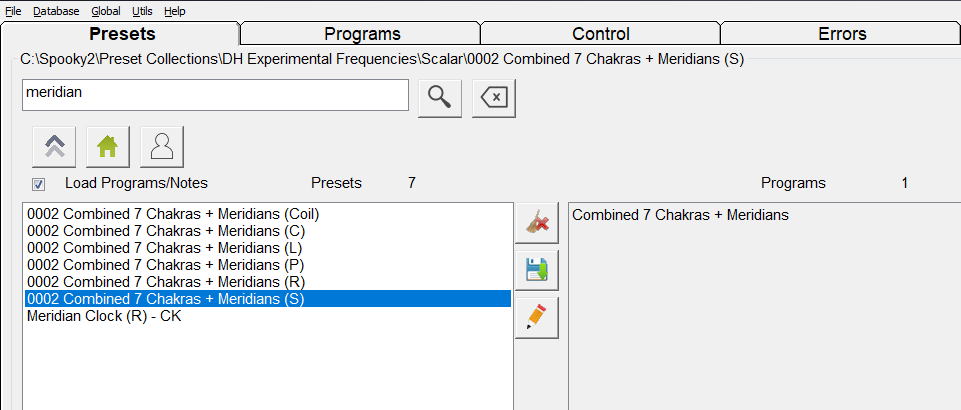This screenshot has width=961, height=410.
Task: Open the File menu
Action: pyautogui.click(x=13, y=11)
